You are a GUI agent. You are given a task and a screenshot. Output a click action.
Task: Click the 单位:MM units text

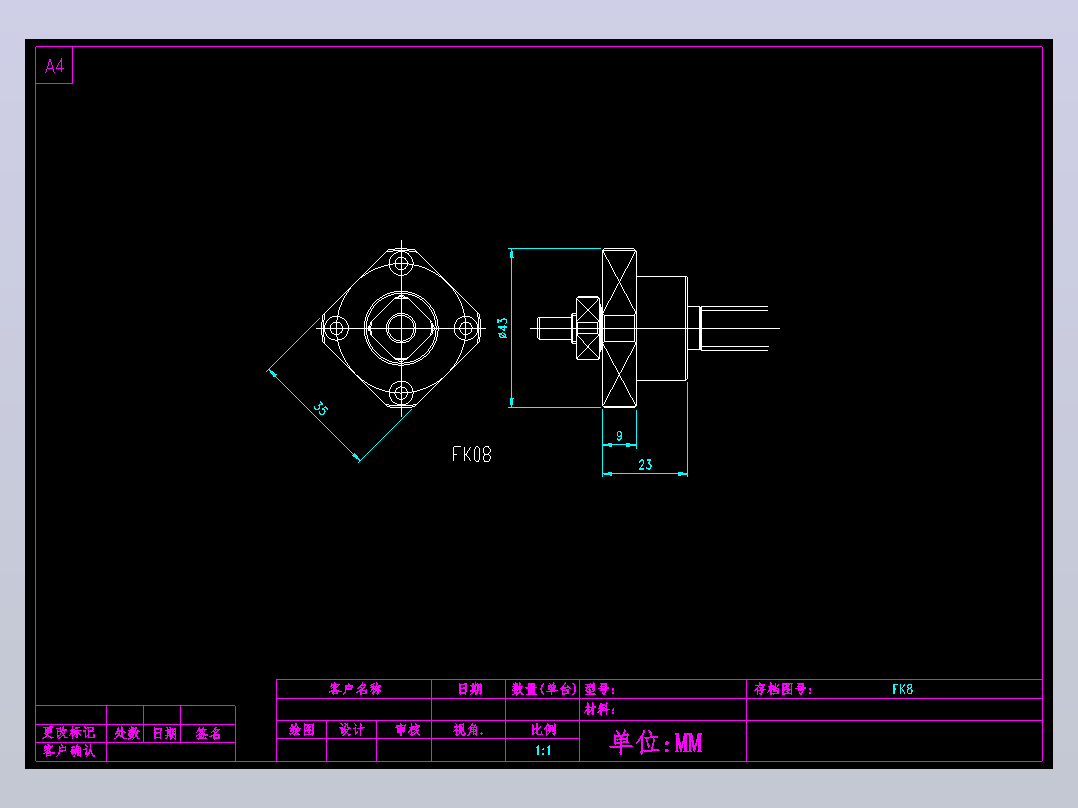[656, 743]
